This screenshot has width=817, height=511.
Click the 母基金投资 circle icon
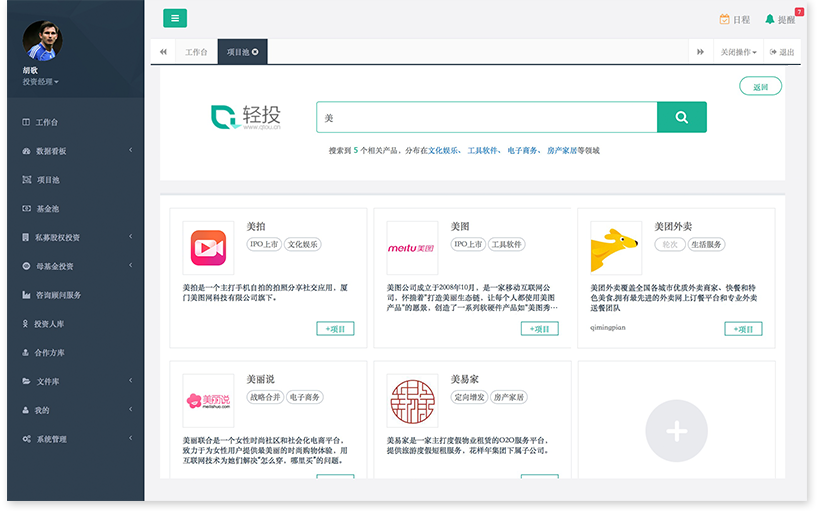[26, 266]
